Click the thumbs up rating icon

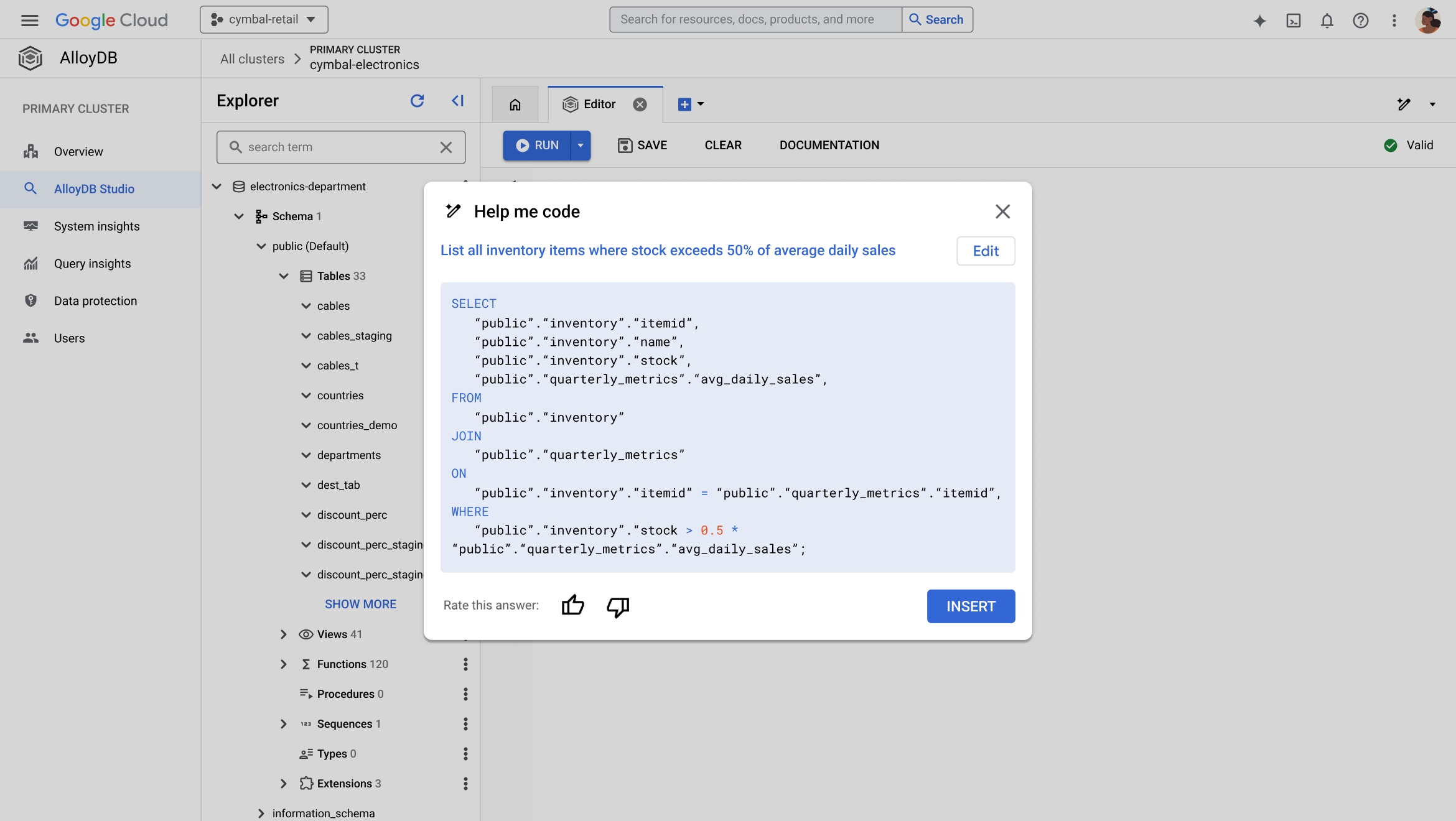click(x=572, y=605)
